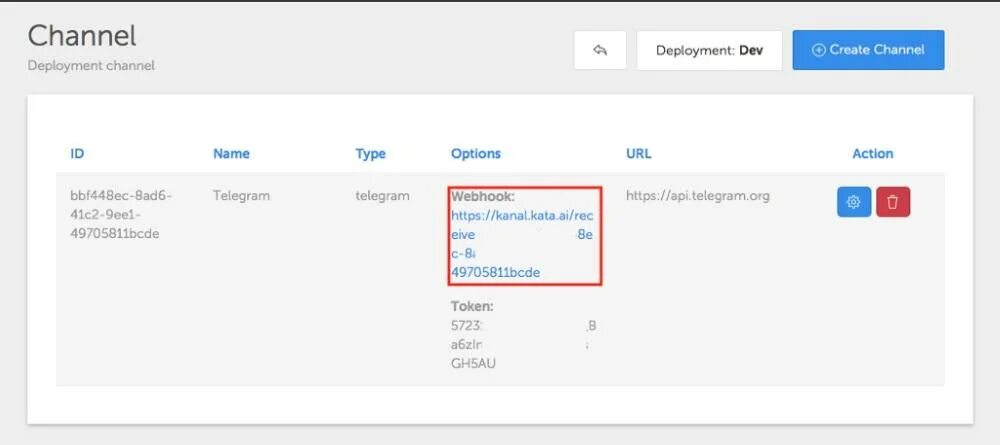Screen dimensions: 1000x445
Task: Delete the Telegram channel with trash icon
Action: point(893,202)
